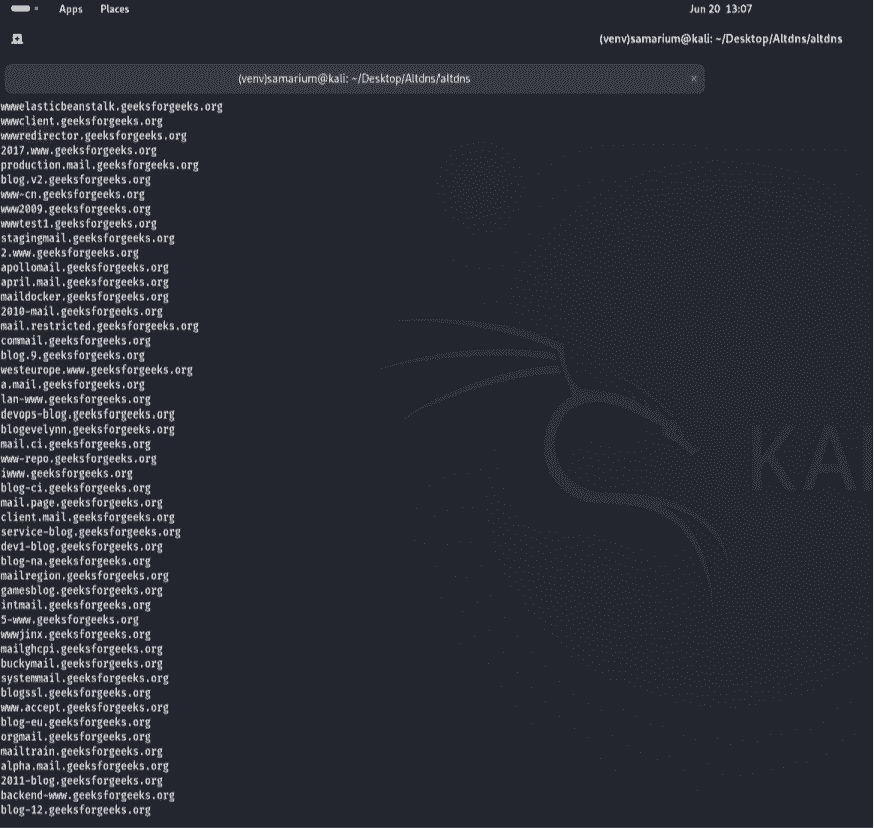Click wwwclient.geeksforgeeks.org line

coord(81,121)
